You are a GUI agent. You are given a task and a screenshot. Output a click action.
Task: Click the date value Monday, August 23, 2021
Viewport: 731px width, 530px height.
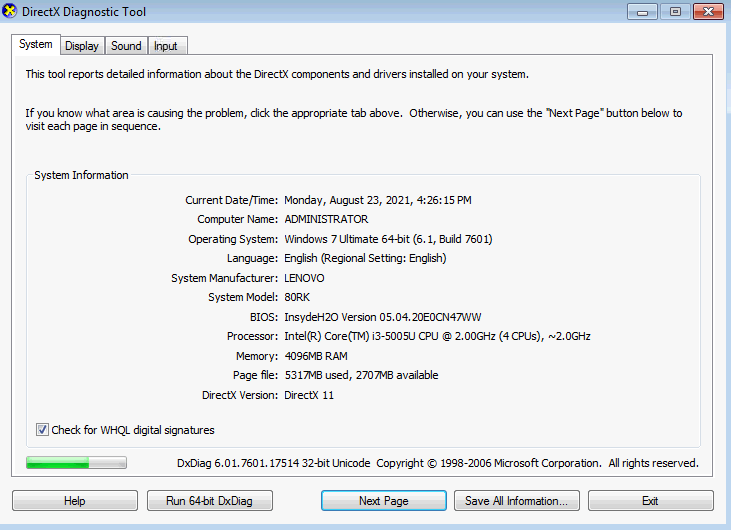[378, 200]
